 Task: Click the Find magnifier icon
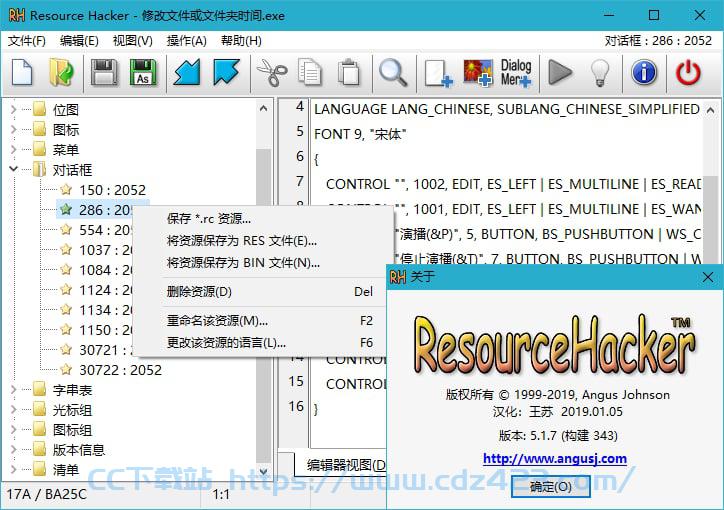[393, 72]
